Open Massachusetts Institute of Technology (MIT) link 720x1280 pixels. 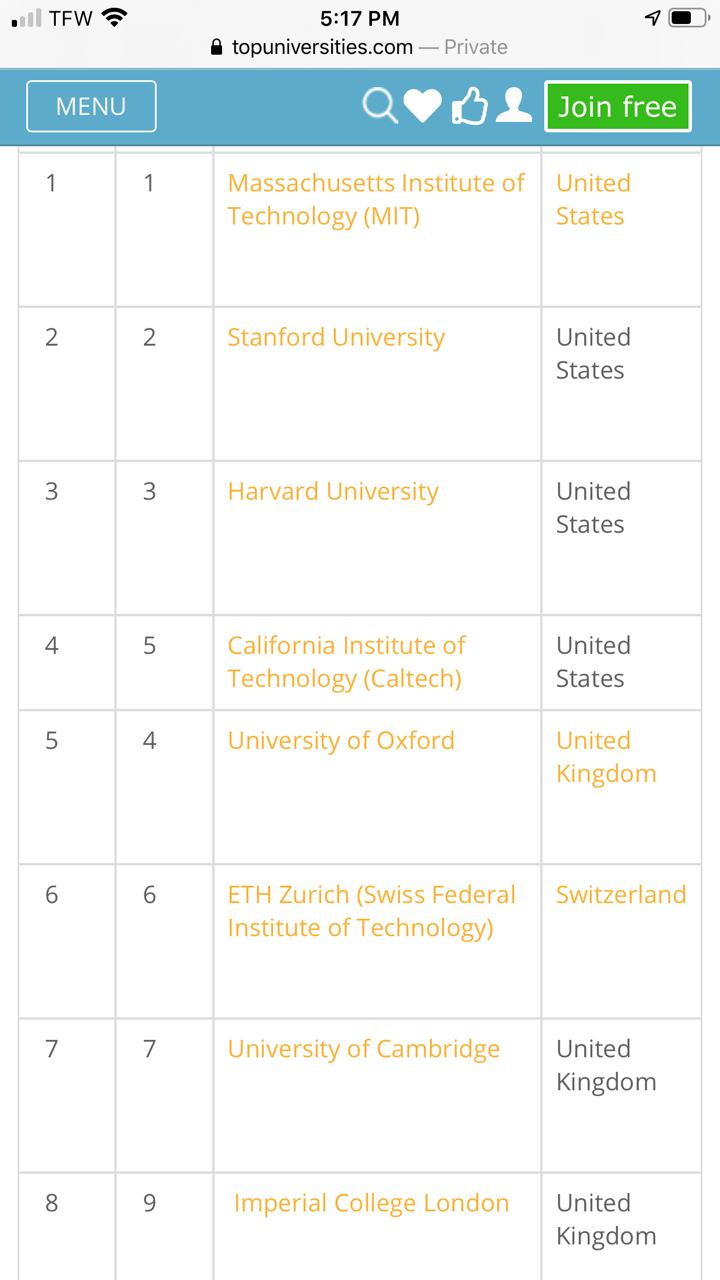pos(376,199)
